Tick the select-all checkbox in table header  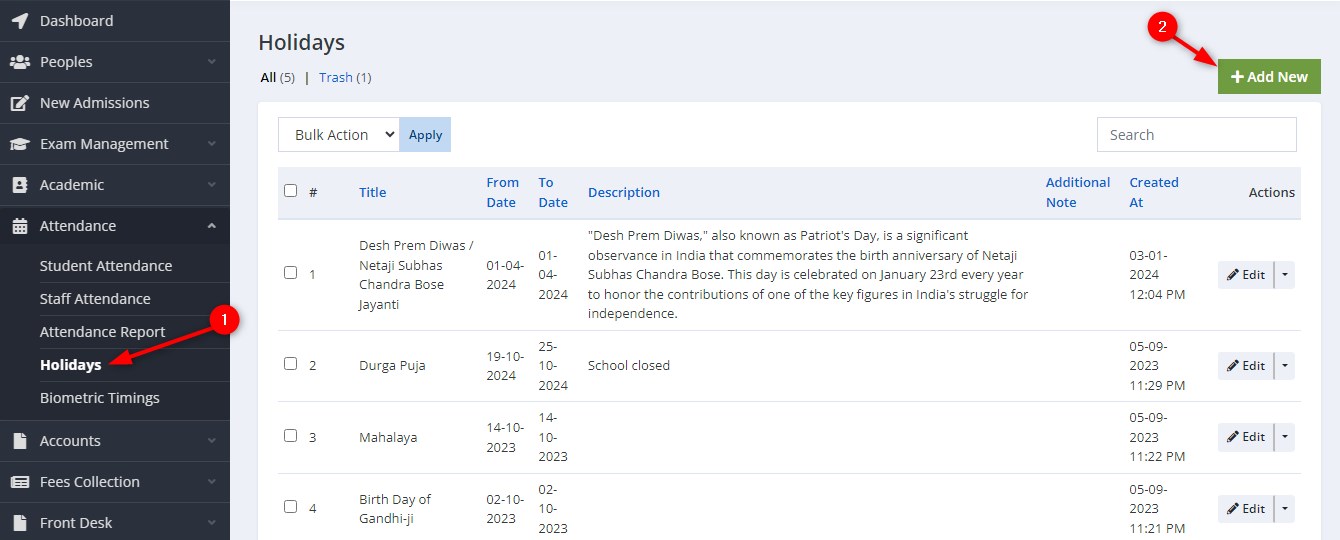pyautogui.click(x=290, y=191)
